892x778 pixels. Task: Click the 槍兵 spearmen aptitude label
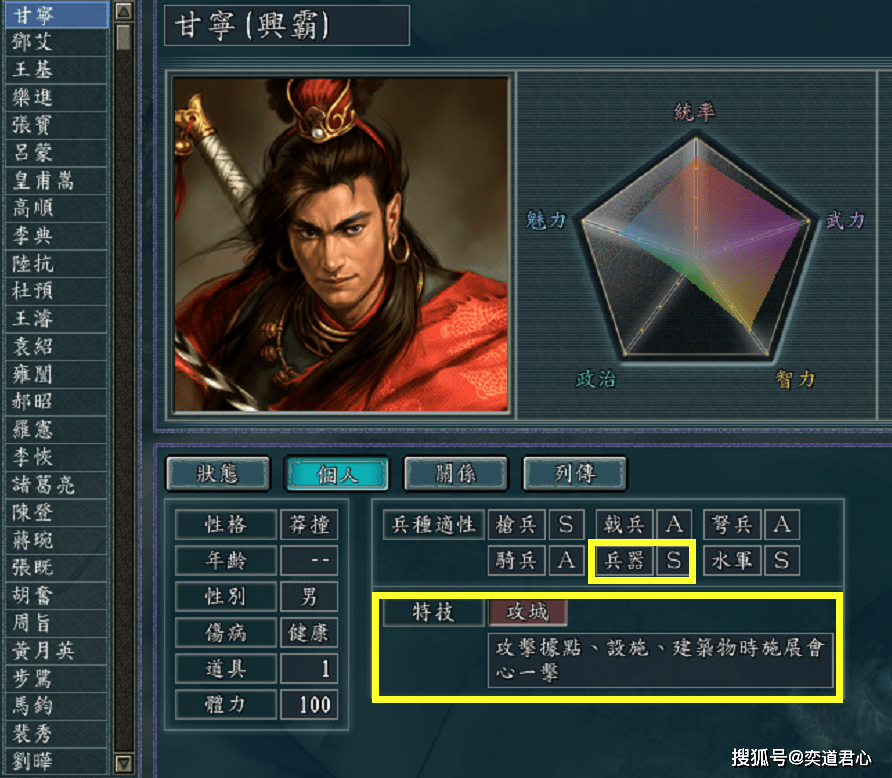(517, 524)
